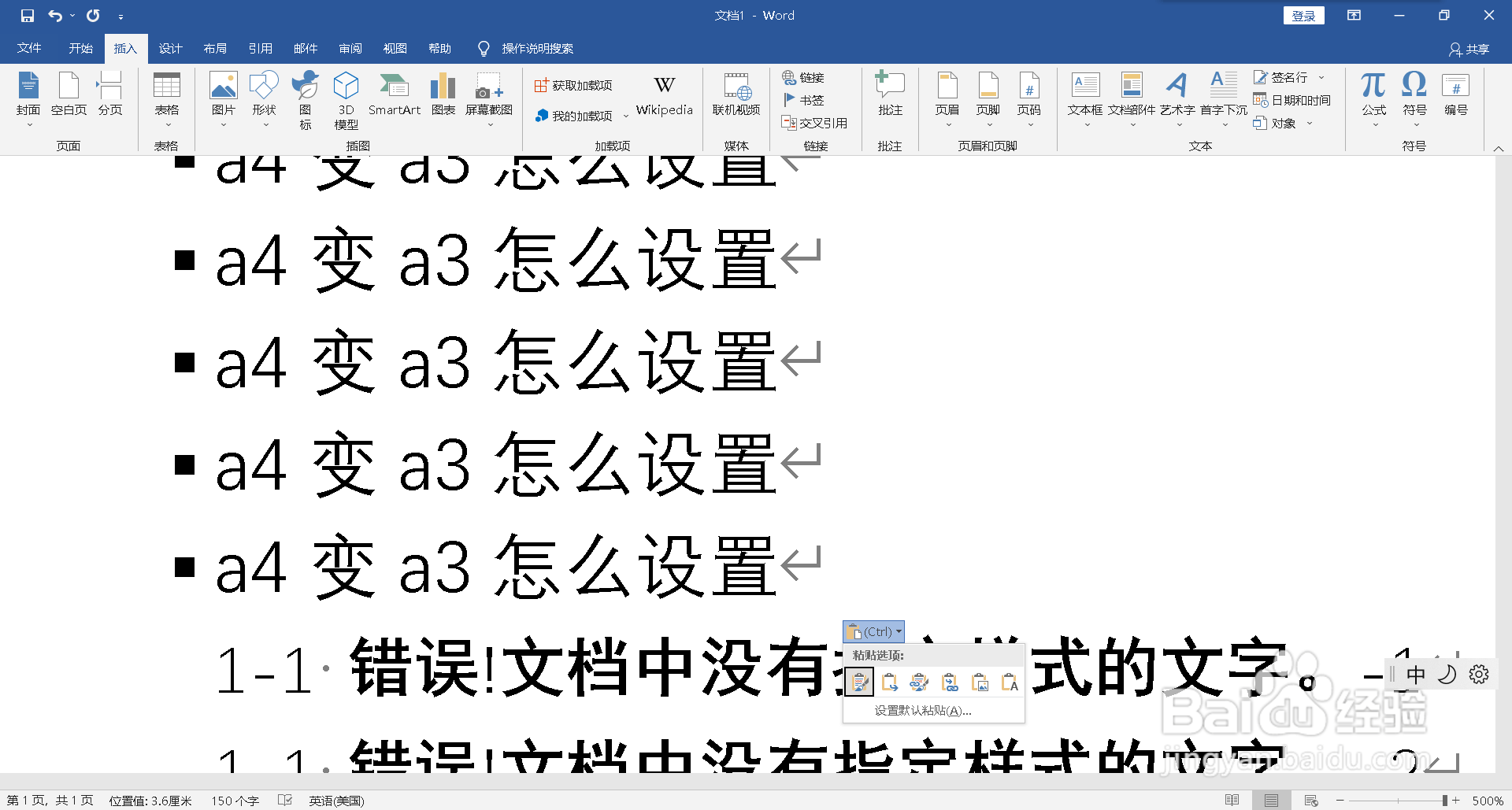Open the 文件 file tab
Image resolution: width=1512 pixels, height=810 pixels.
(29, 48)
